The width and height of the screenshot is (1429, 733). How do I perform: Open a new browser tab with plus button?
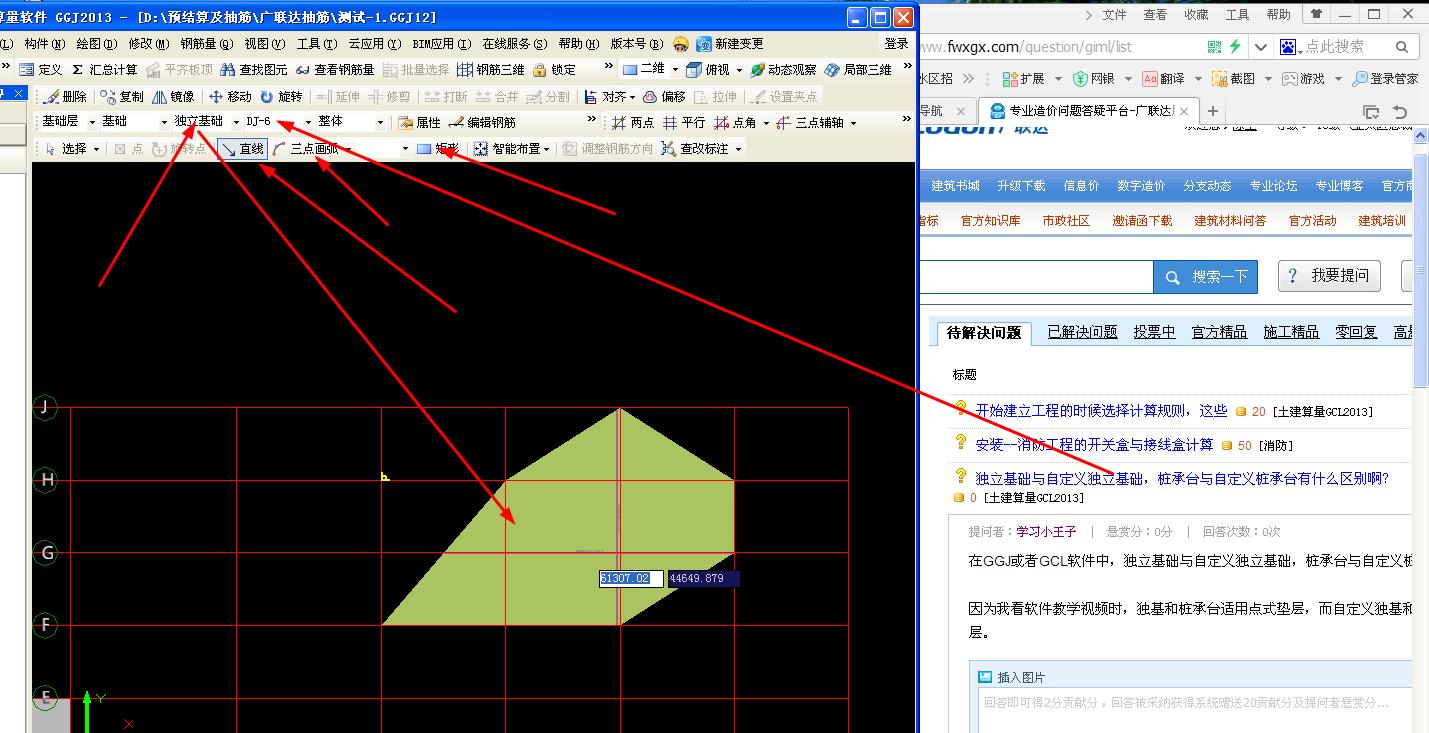pyautogui.click(x=1213, y=111)
